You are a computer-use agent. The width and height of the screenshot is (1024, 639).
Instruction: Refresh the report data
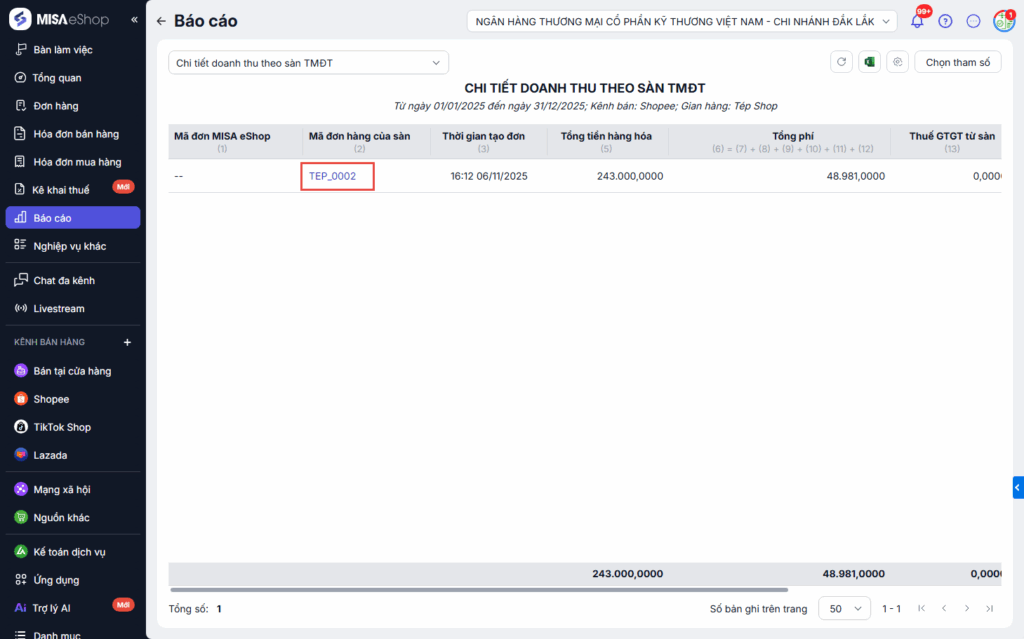(841, 62)
